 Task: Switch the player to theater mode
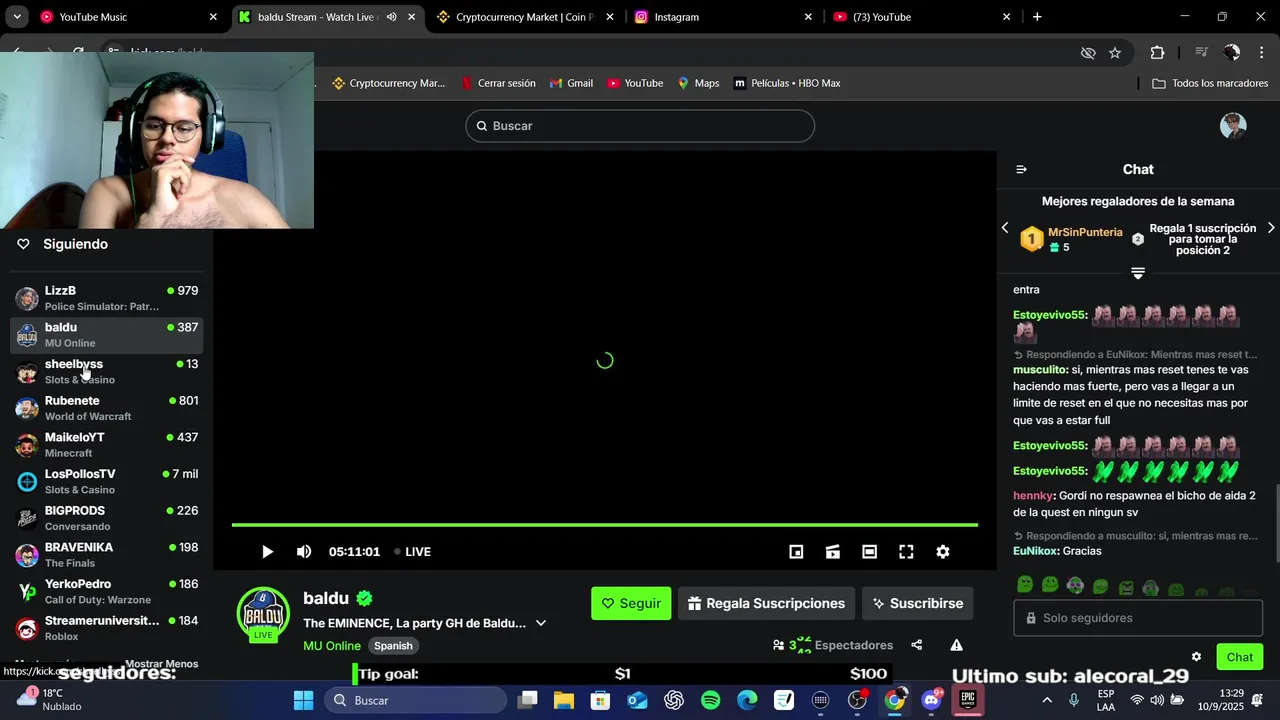[x=869, y=552]
